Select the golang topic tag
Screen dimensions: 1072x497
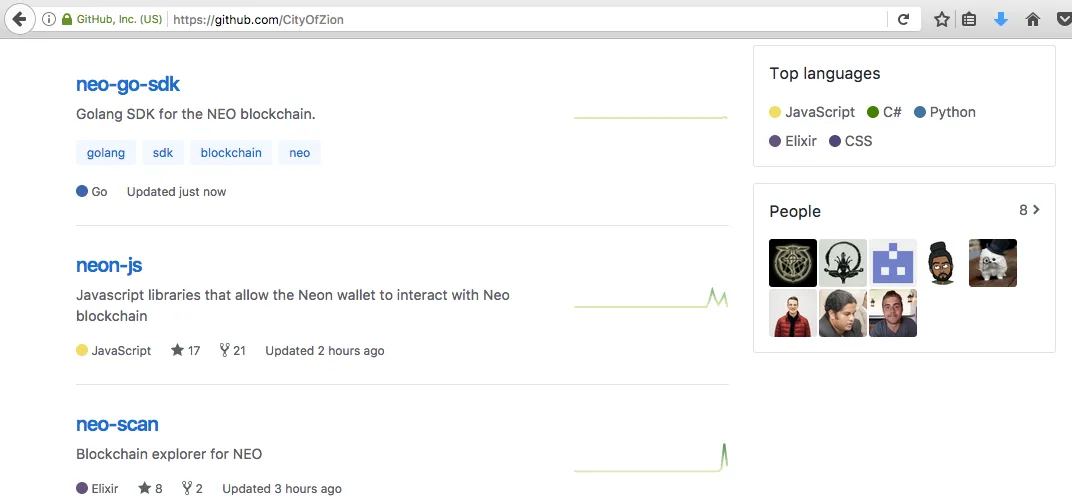[106, 152]
